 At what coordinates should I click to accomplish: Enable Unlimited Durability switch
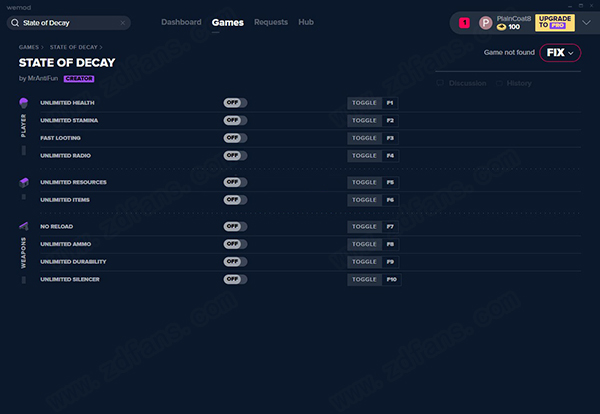click(235, 262)
